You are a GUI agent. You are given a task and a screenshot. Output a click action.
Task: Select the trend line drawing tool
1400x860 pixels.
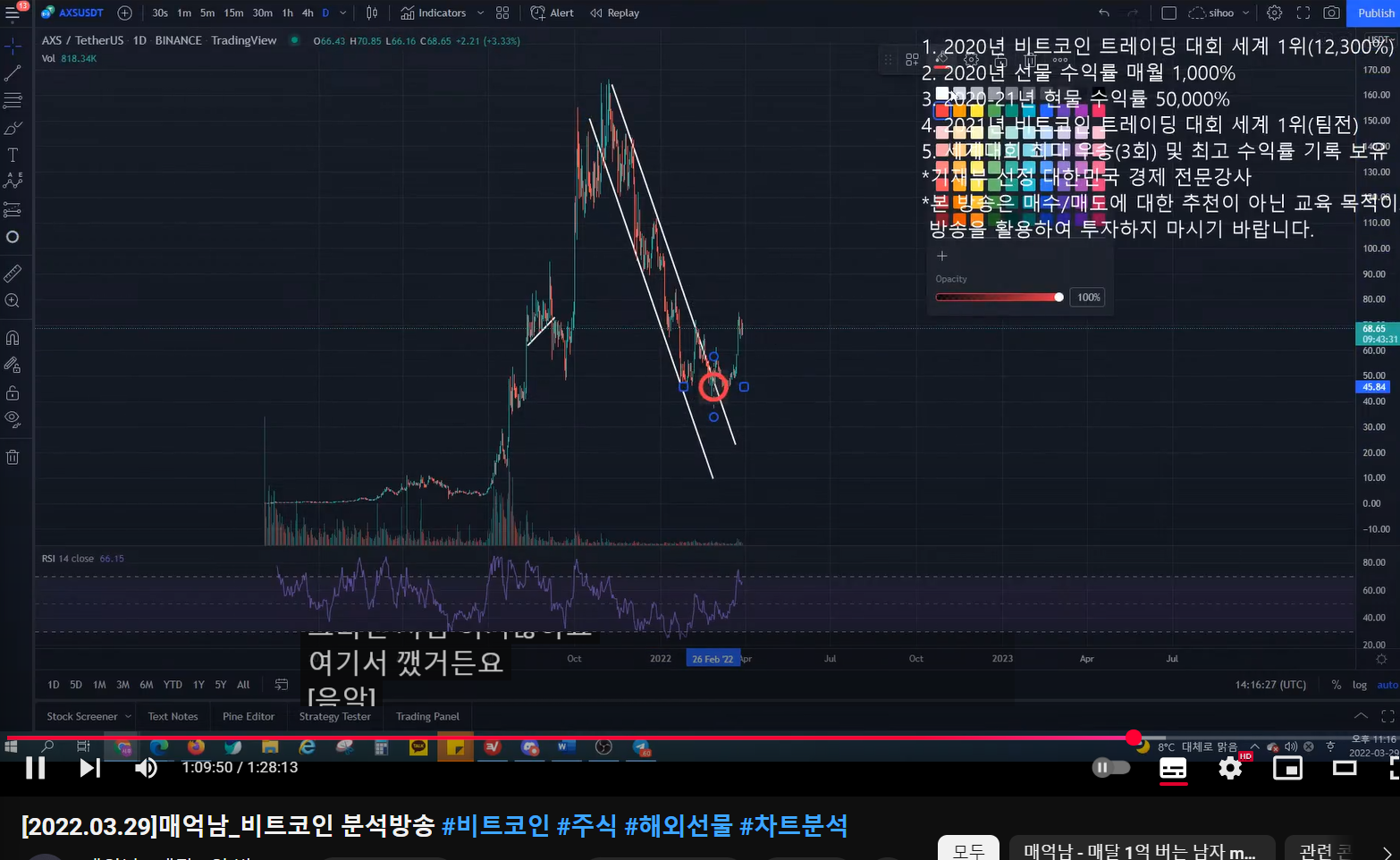pos(13,73)
